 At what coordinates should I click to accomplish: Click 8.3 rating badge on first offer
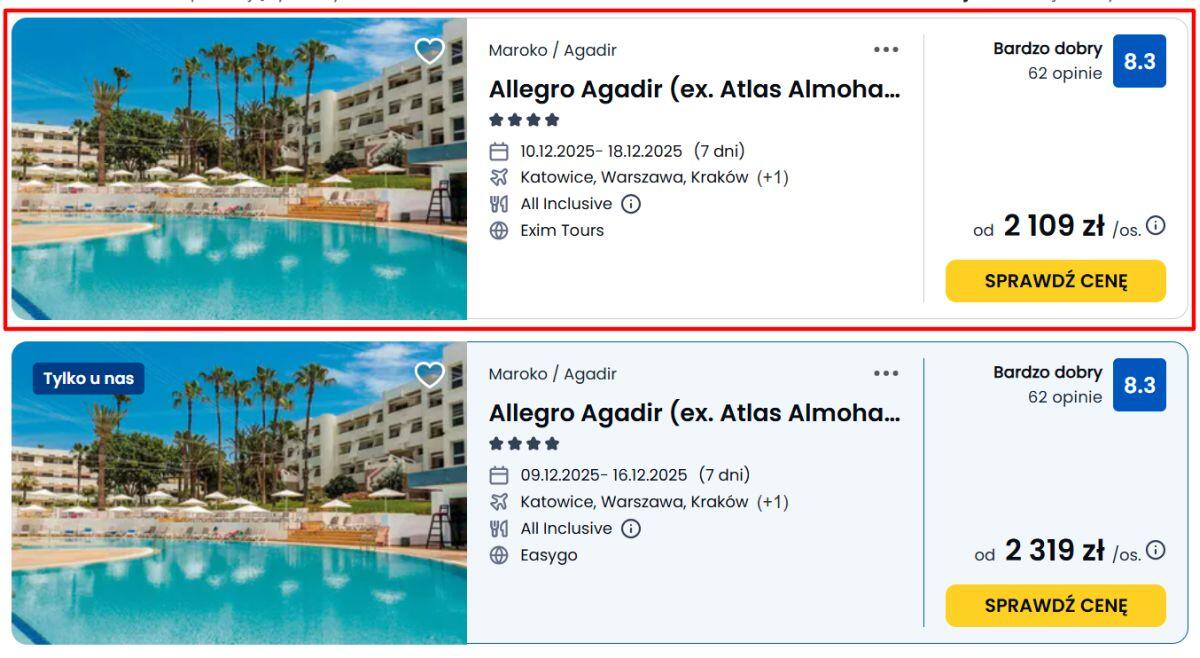coord(1139,61)
